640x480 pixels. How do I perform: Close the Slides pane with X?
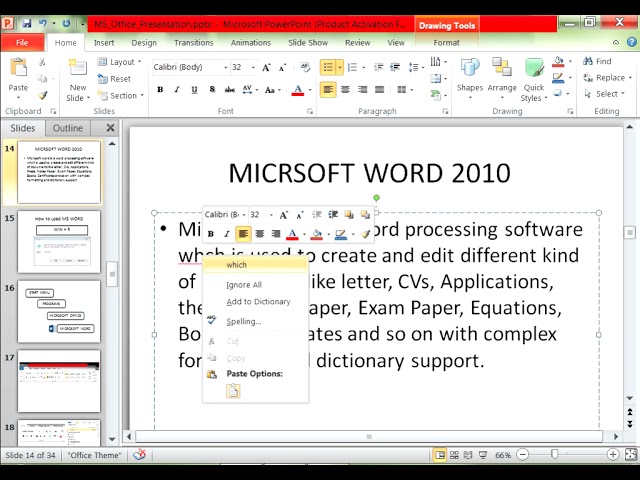110,128
